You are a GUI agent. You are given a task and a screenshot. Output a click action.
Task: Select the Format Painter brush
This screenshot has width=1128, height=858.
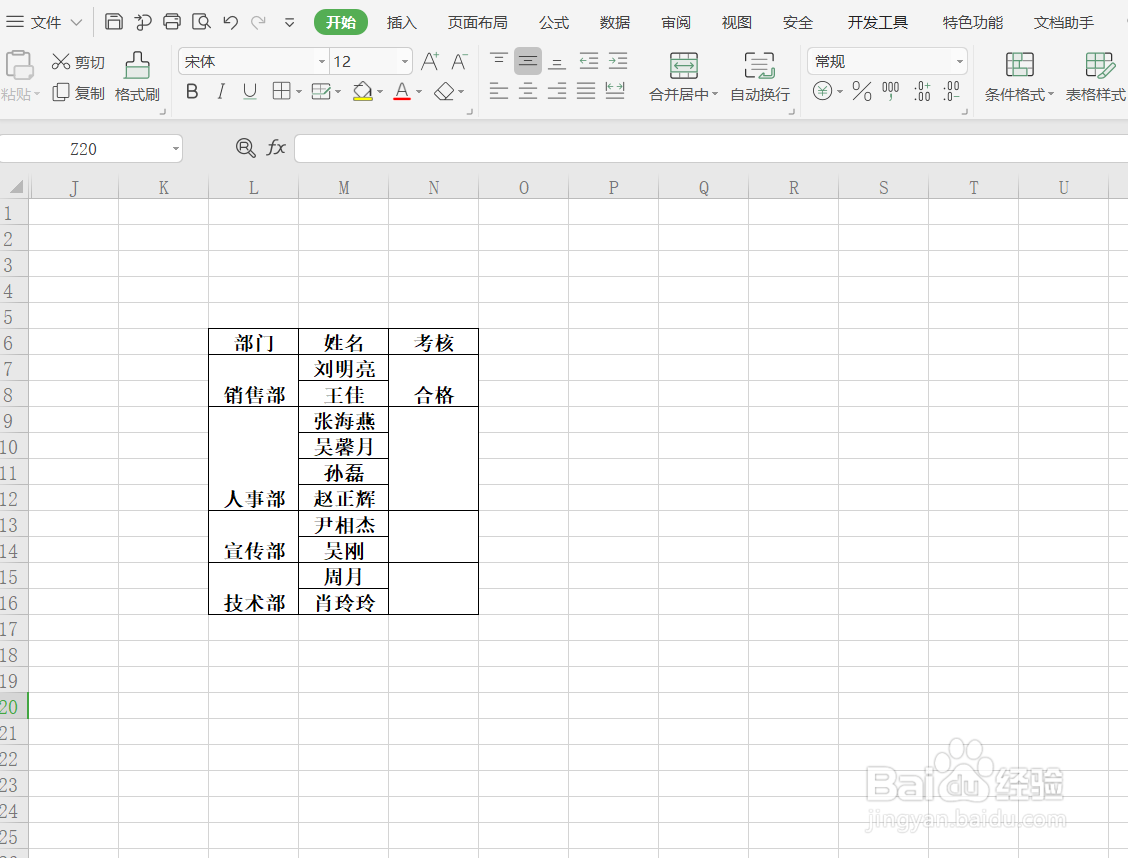click(x=137, y=76)
